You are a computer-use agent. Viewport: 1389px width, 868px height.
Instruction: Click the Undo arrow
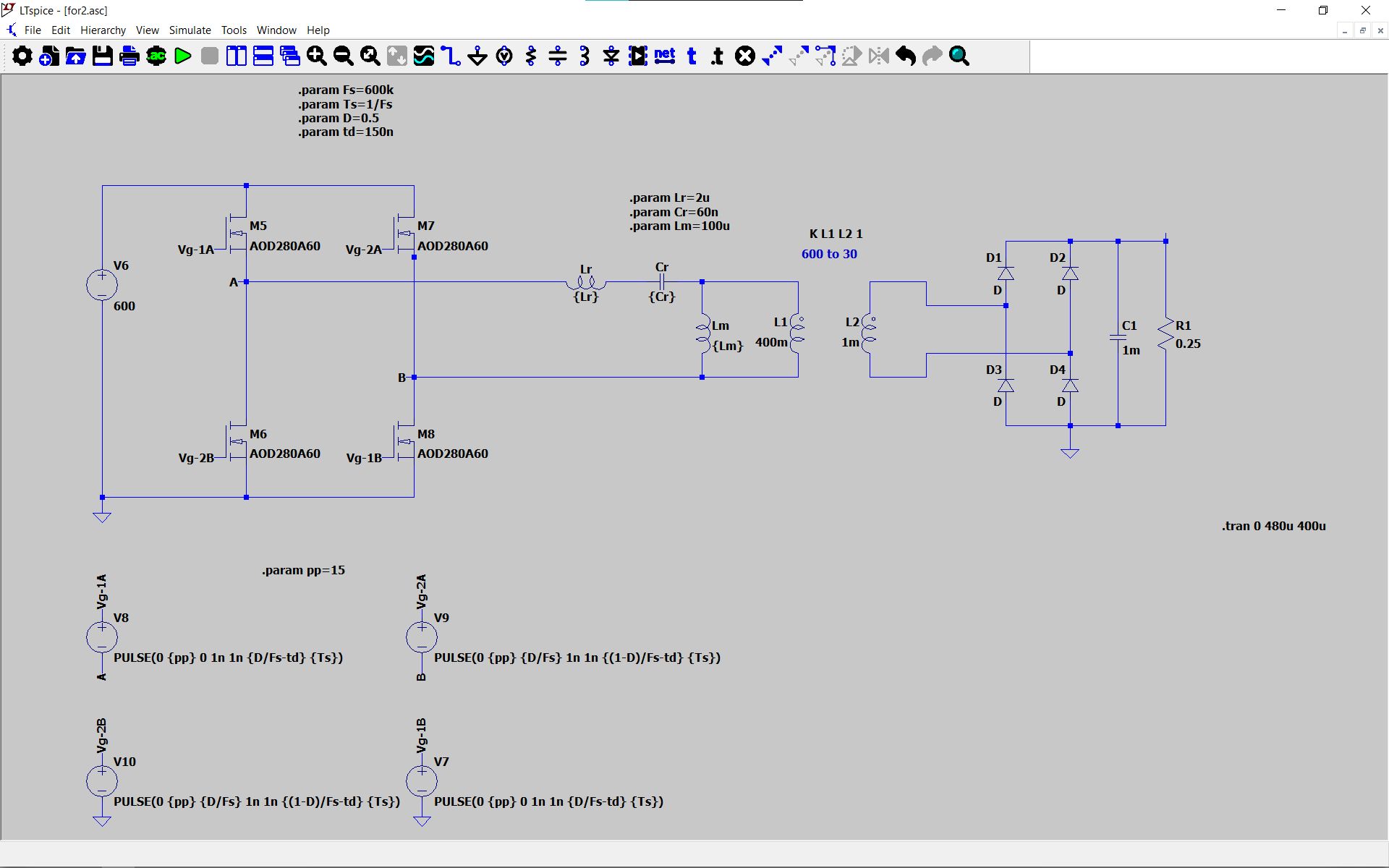(906, 56)
